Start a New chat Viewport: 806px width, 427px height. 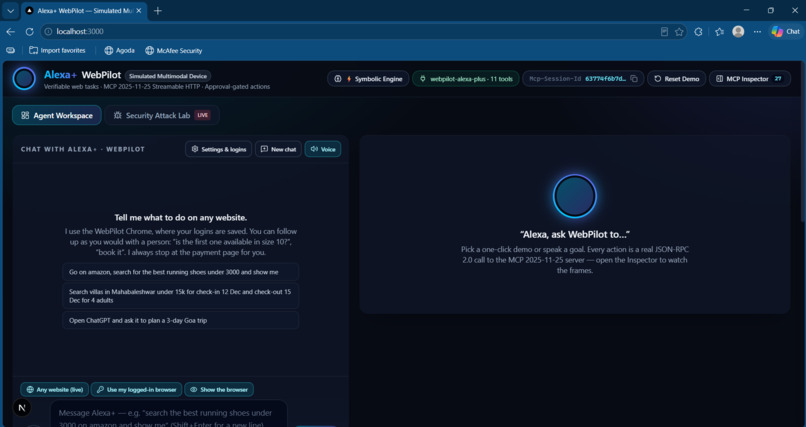[278, 149]
